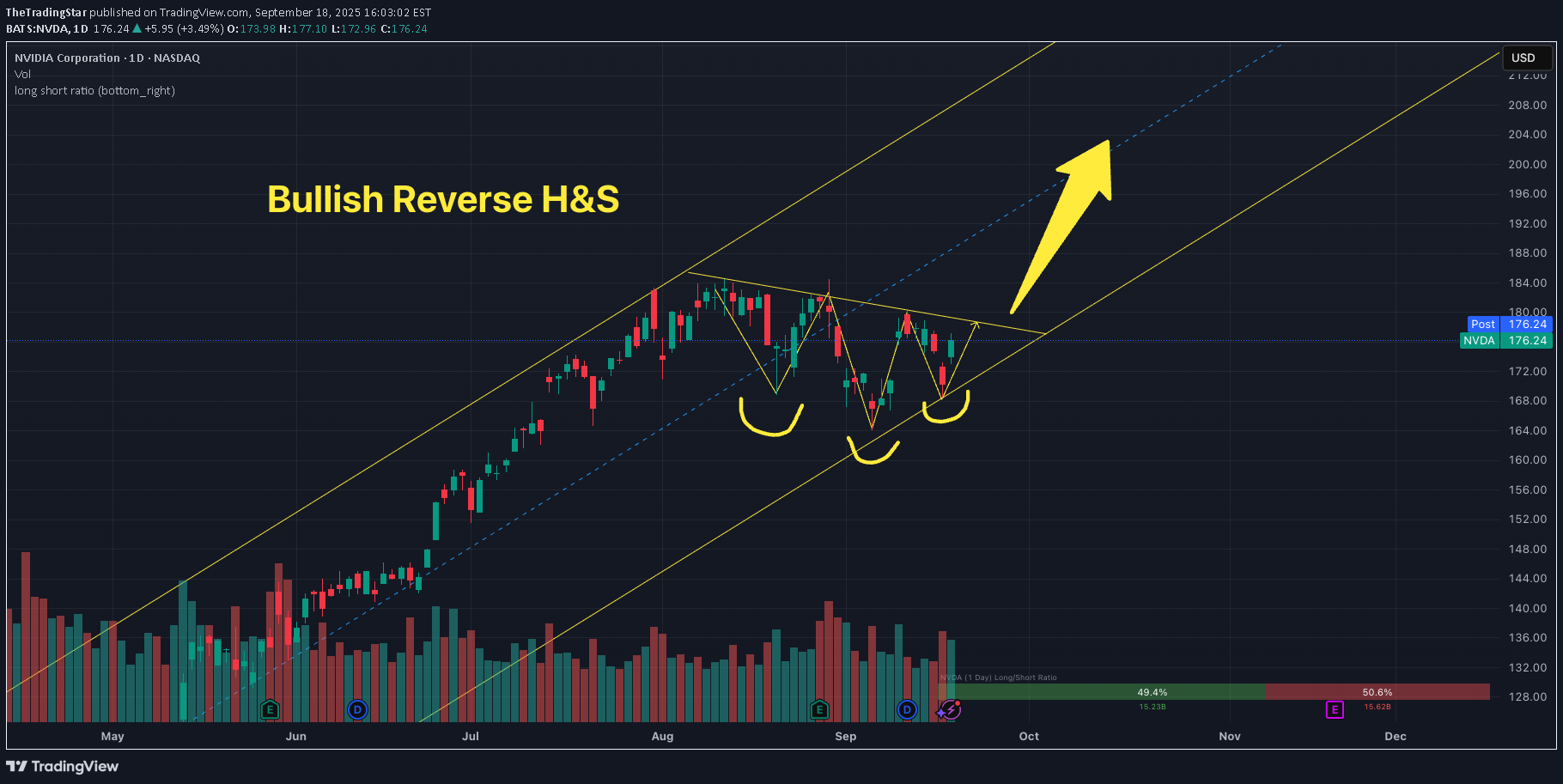Click the dividends "D" badge near early September
The width and height of the screenshot is (1563, 784).
point(906,710)
